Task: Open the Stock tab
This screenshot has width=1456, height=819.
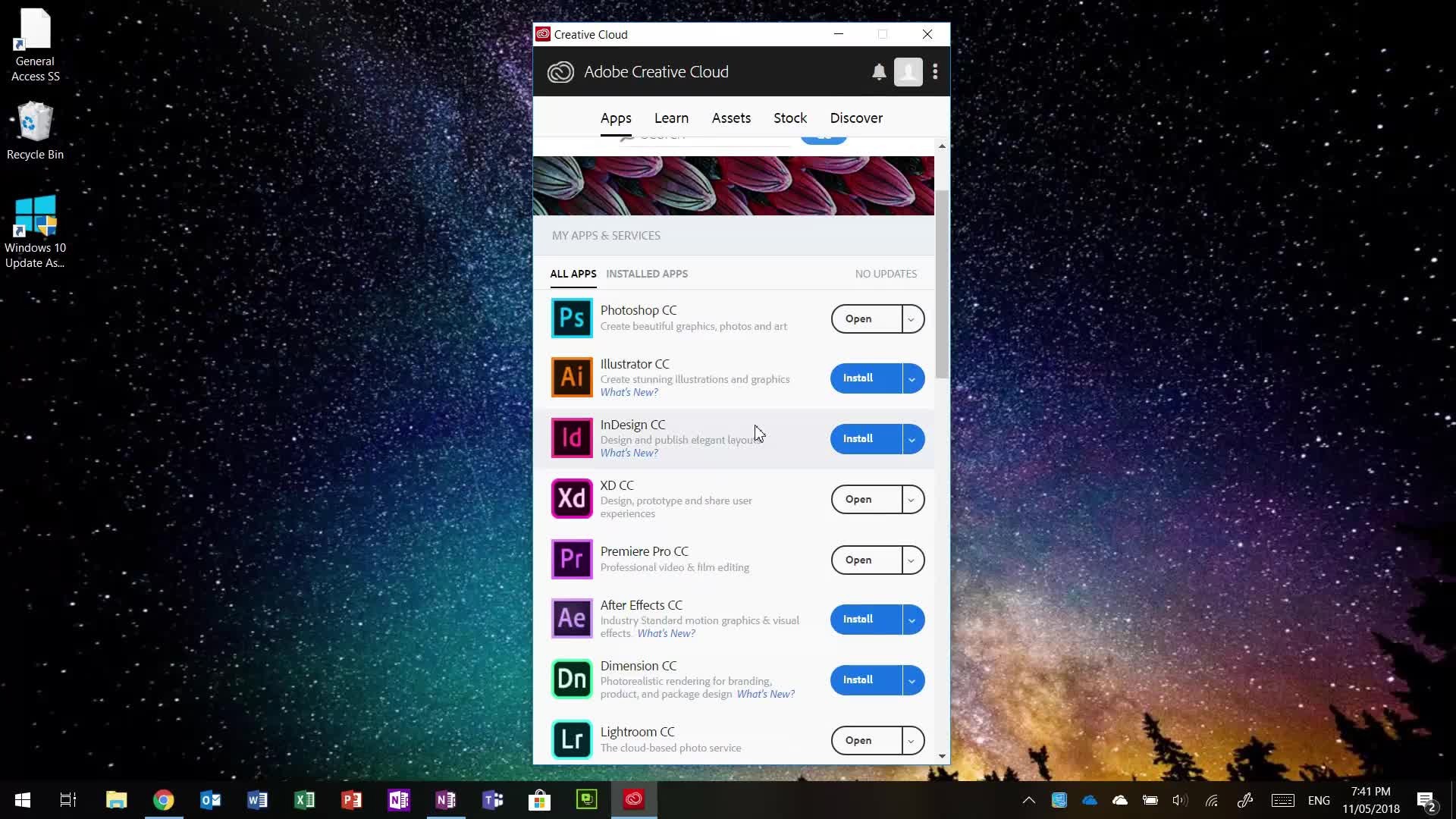Action: pyautogui.click(x=789, y=118)
